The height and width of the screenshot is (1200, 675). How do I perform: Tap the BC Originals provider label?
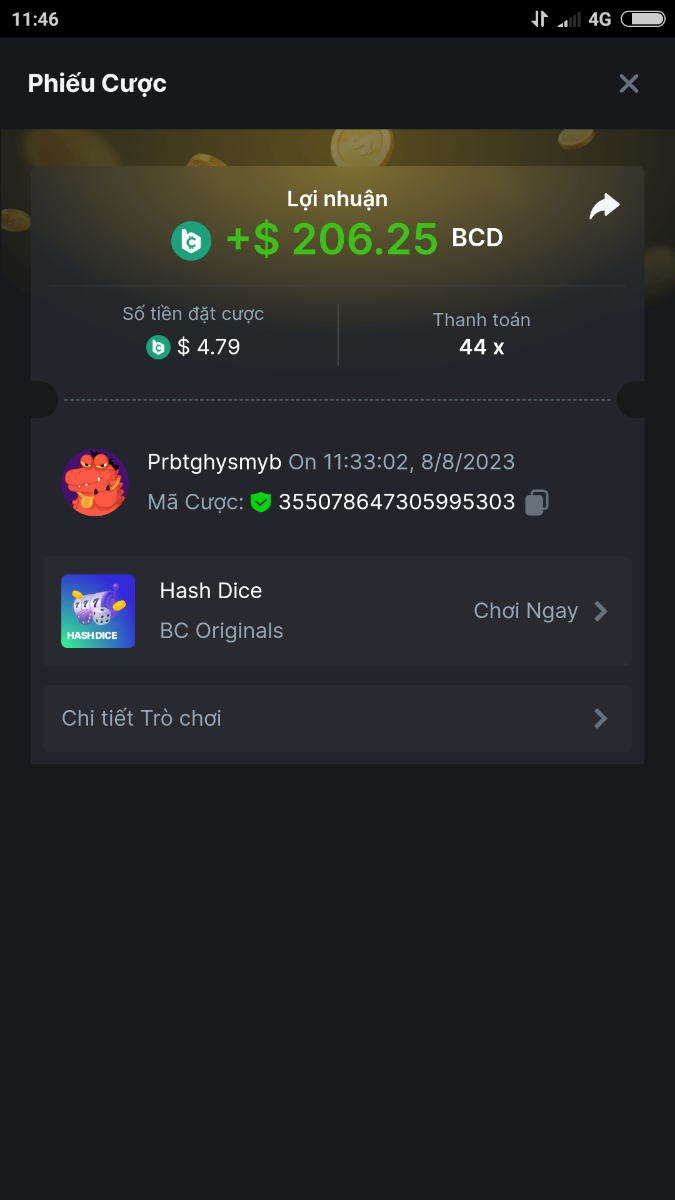tap(221, 631)
